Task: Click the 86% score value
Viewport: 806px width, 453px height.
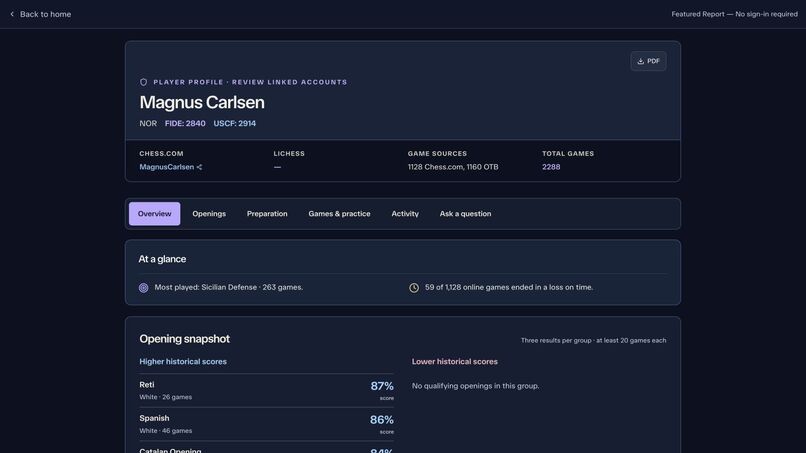Action: (381, 420)
